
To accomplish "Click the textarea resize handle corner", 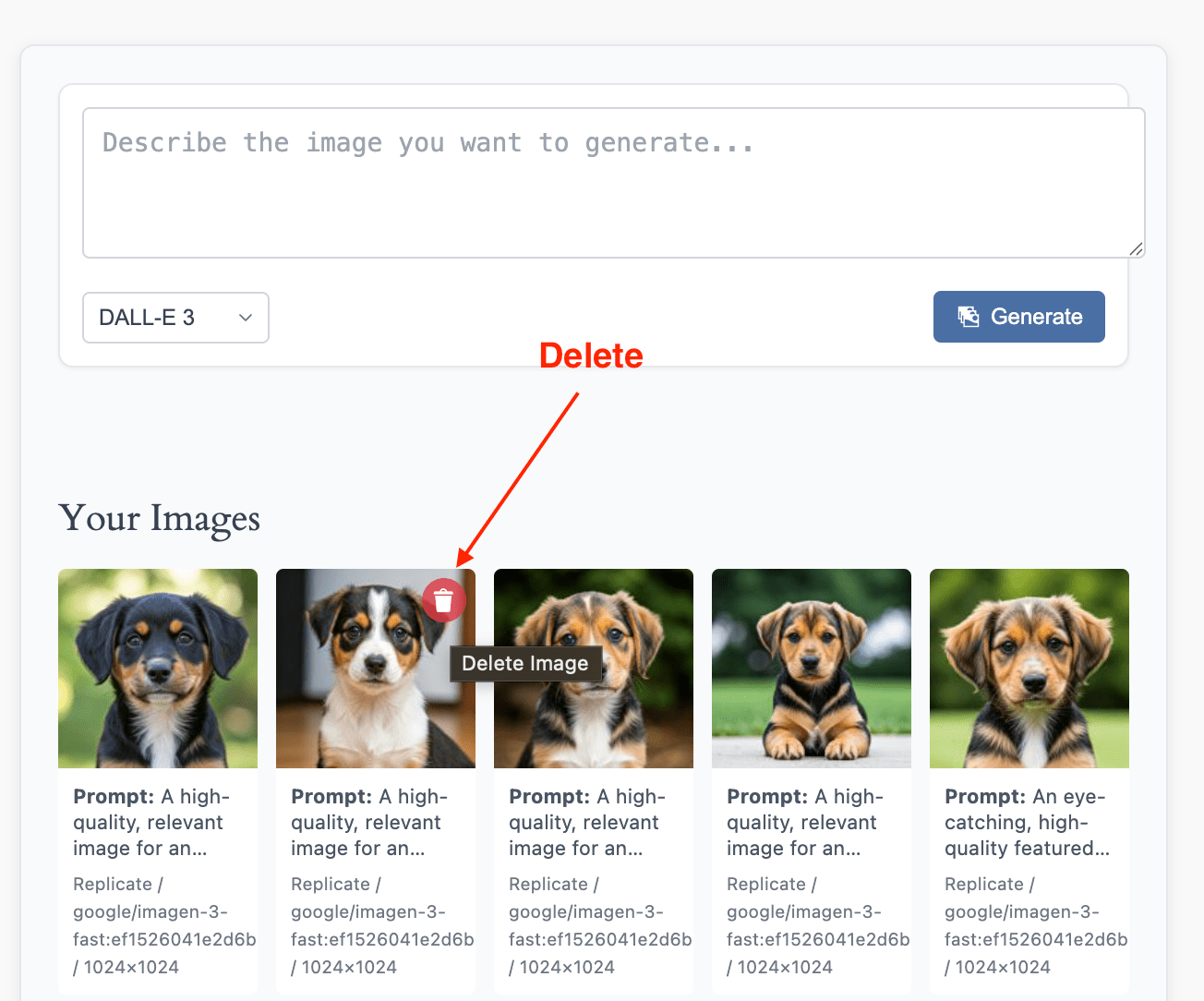I will pyautogui.click(x=1137, y=249).
